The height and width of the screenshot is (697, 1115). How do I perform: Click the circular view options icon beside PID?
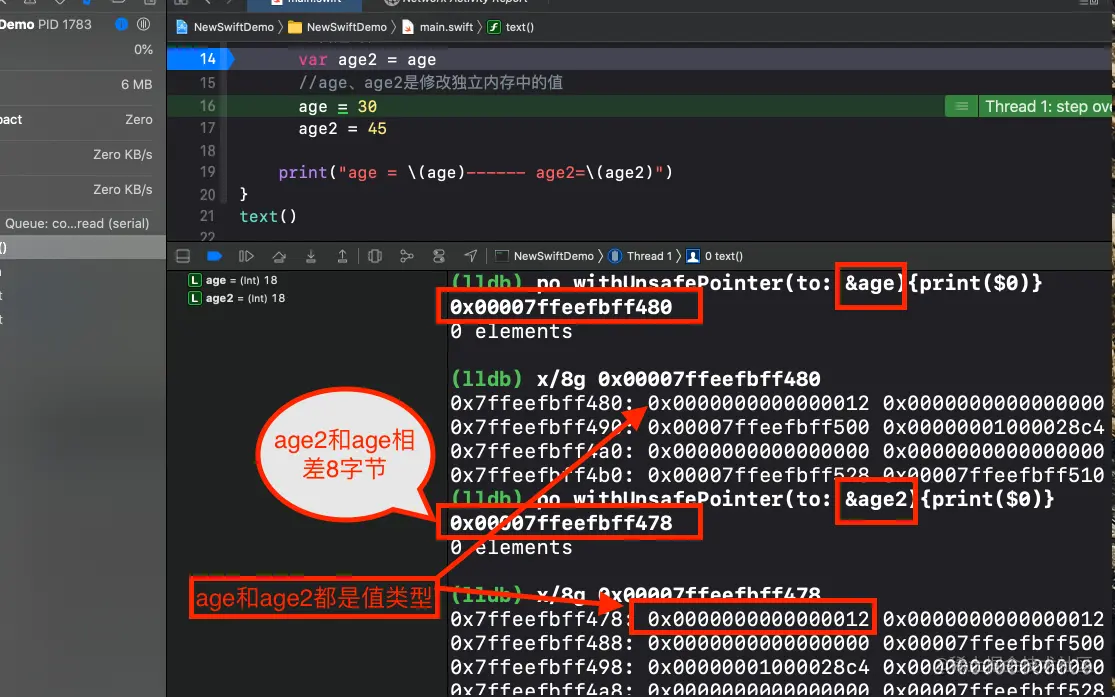click(x=144, y=24)
